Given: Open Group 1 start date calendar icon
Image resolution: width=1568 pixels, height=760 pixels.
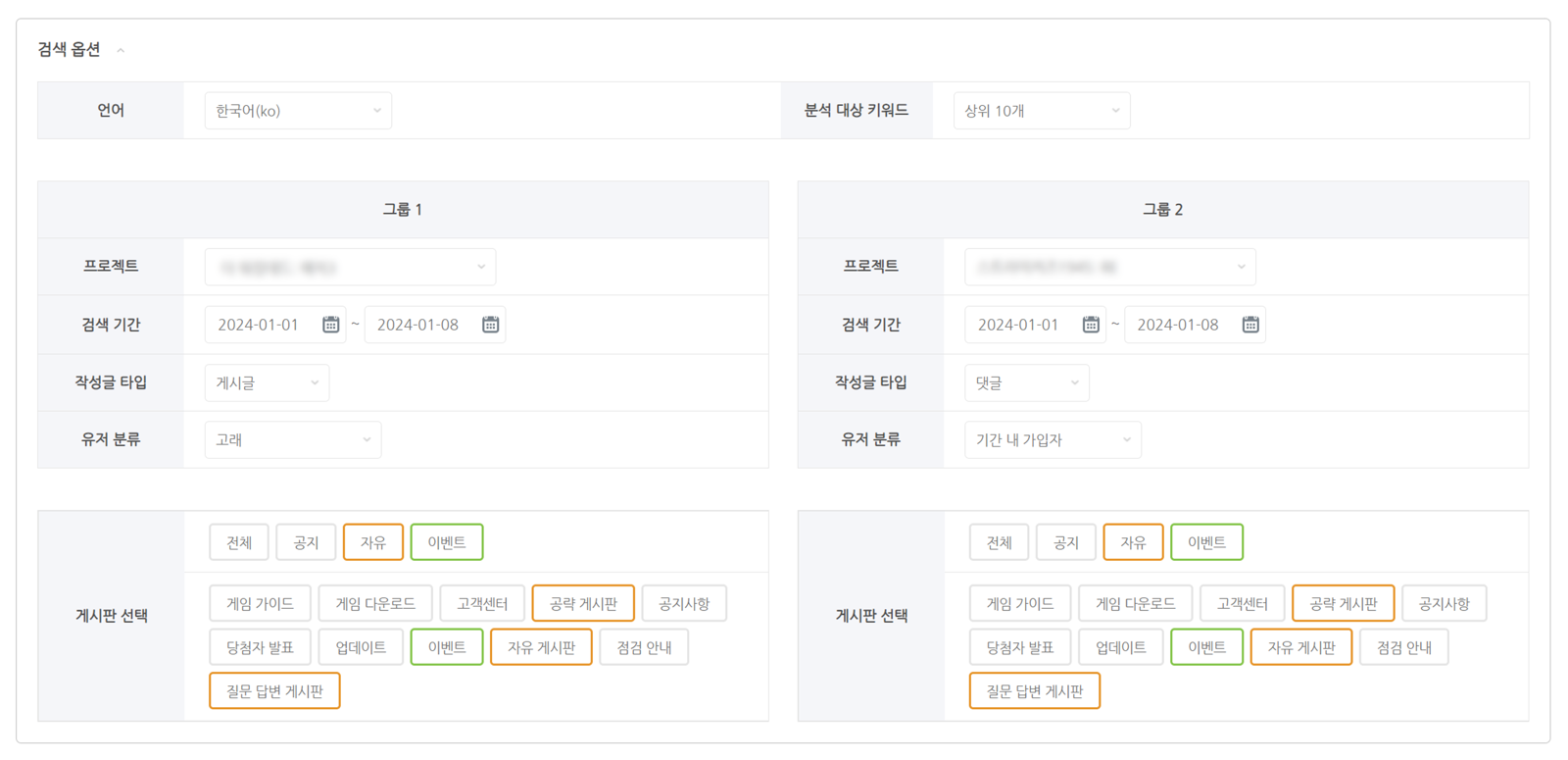Looking at the screenshot, I should [331, 325].
